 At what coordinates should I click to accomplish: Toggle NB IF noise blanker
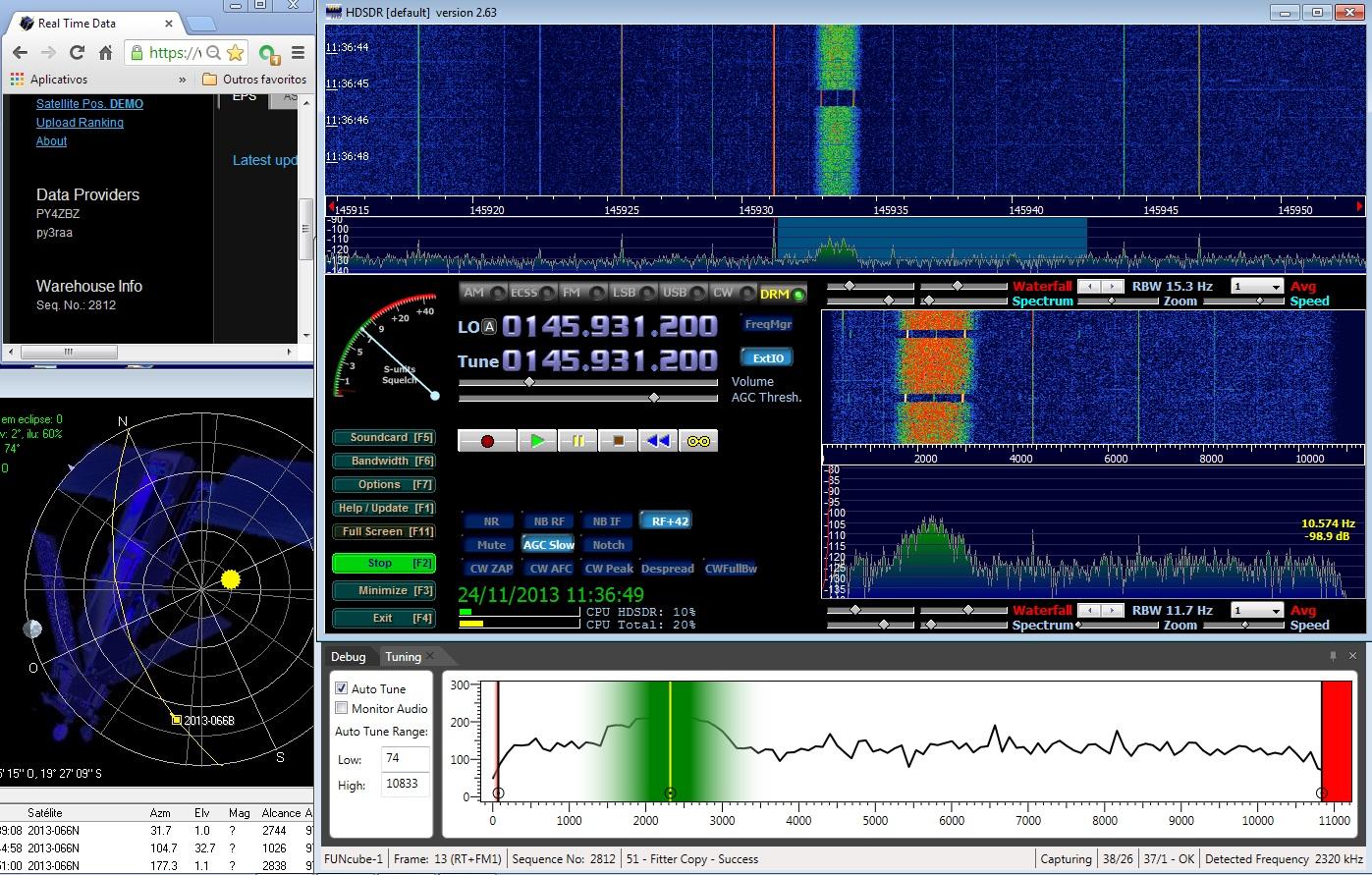pyautogui.click(x=607, y=521)
